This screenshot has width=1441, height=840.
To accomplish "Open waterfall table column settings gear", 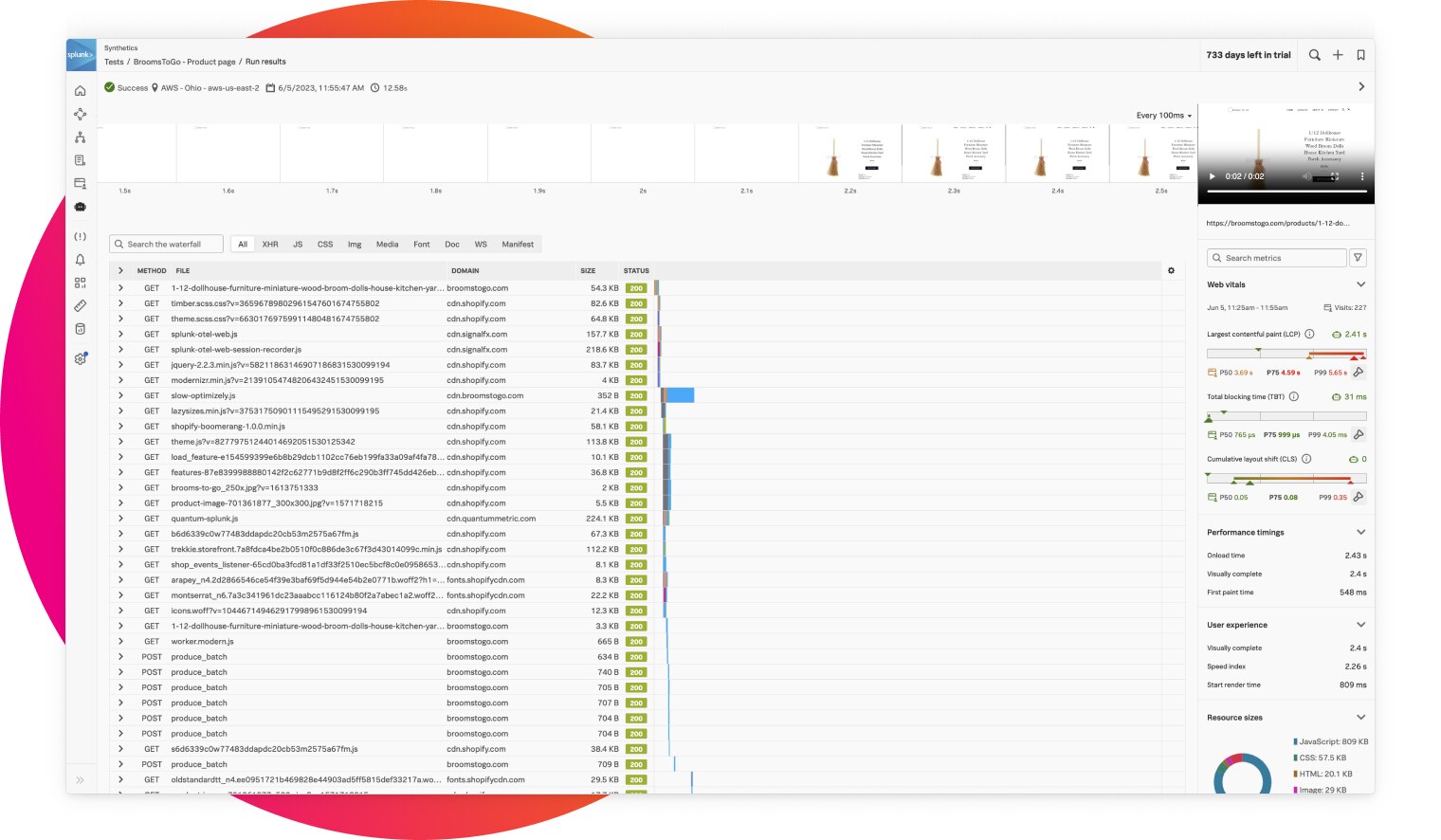I will point(1171,271).
